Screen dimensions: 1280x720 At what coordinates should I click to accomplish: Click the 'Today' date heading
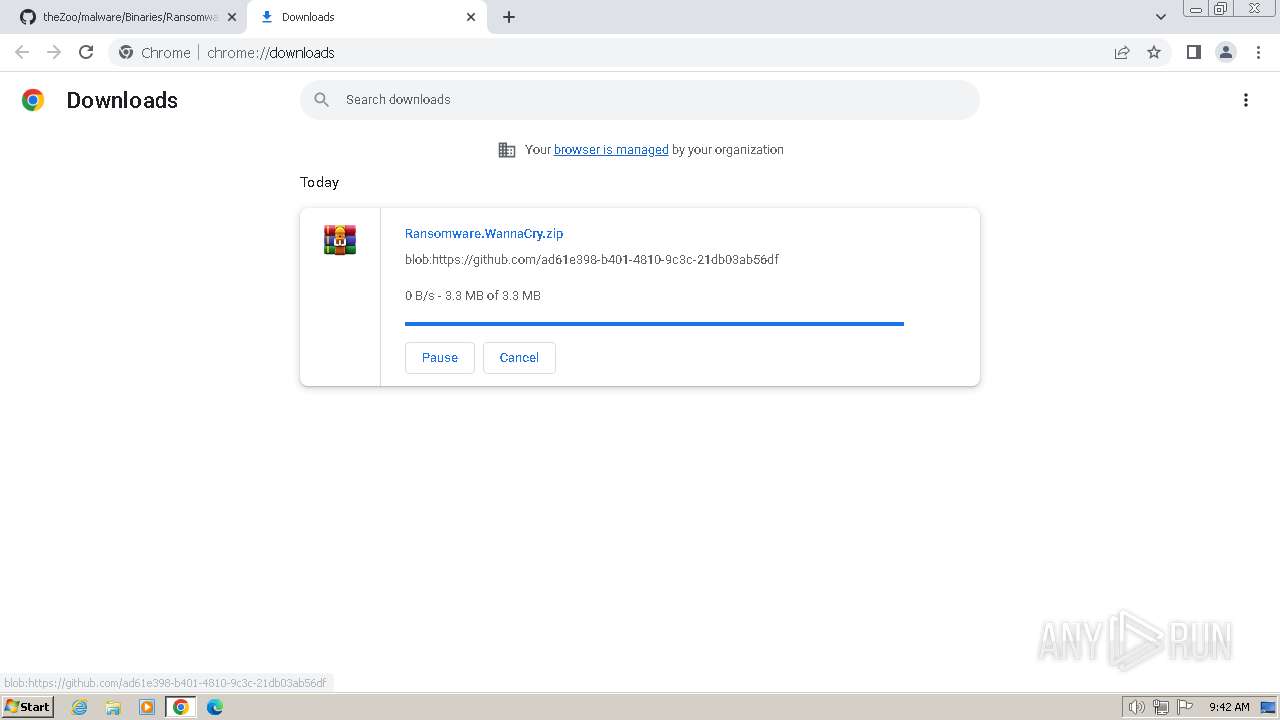point(319,183)
